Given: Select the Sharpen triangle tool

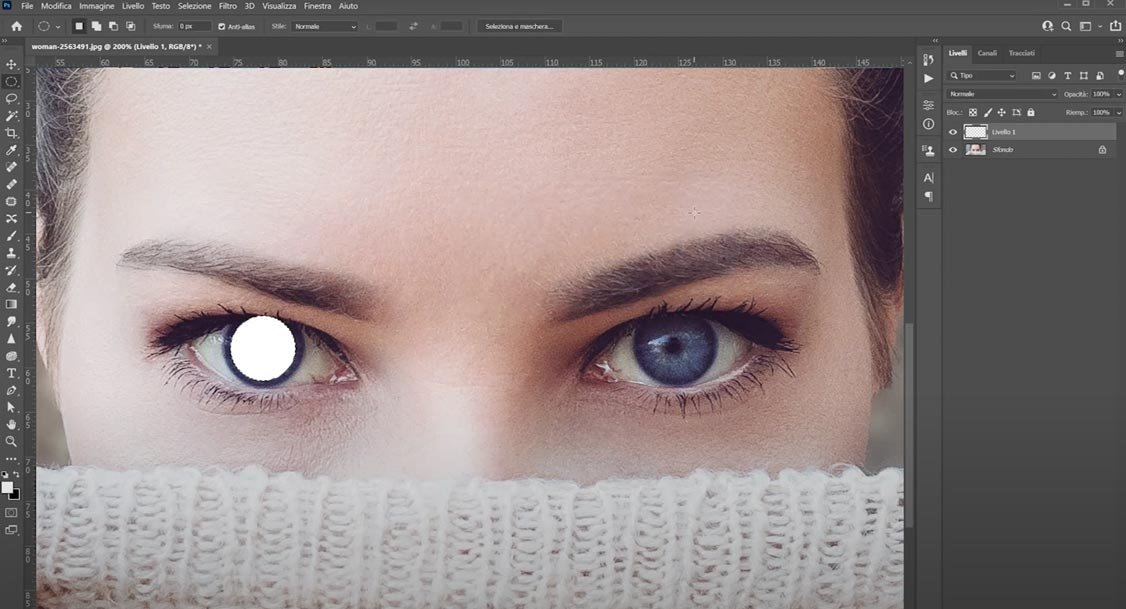Looking at the screenshot, I should click(11, 339).
